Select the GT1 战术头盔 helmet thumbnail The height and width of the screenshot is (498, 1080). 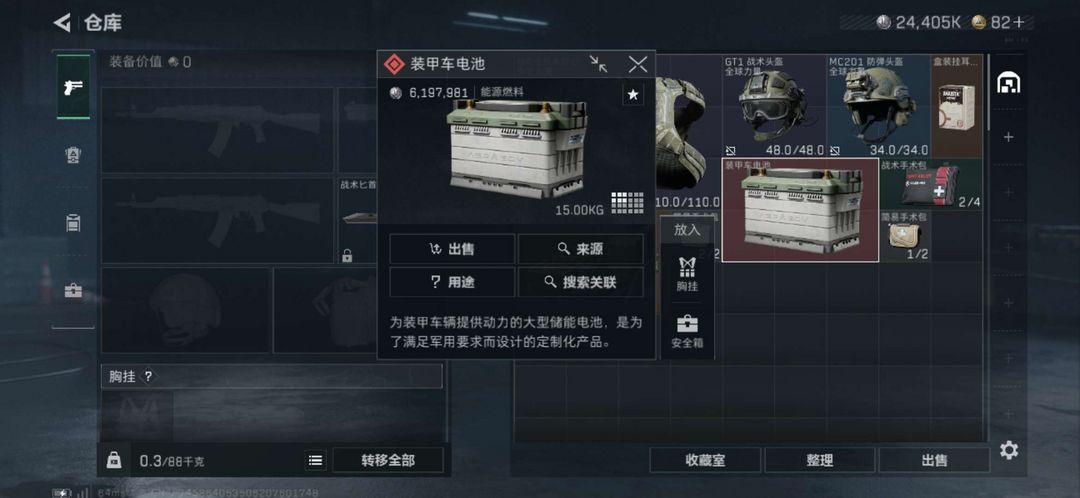click(x=774, y=107)
